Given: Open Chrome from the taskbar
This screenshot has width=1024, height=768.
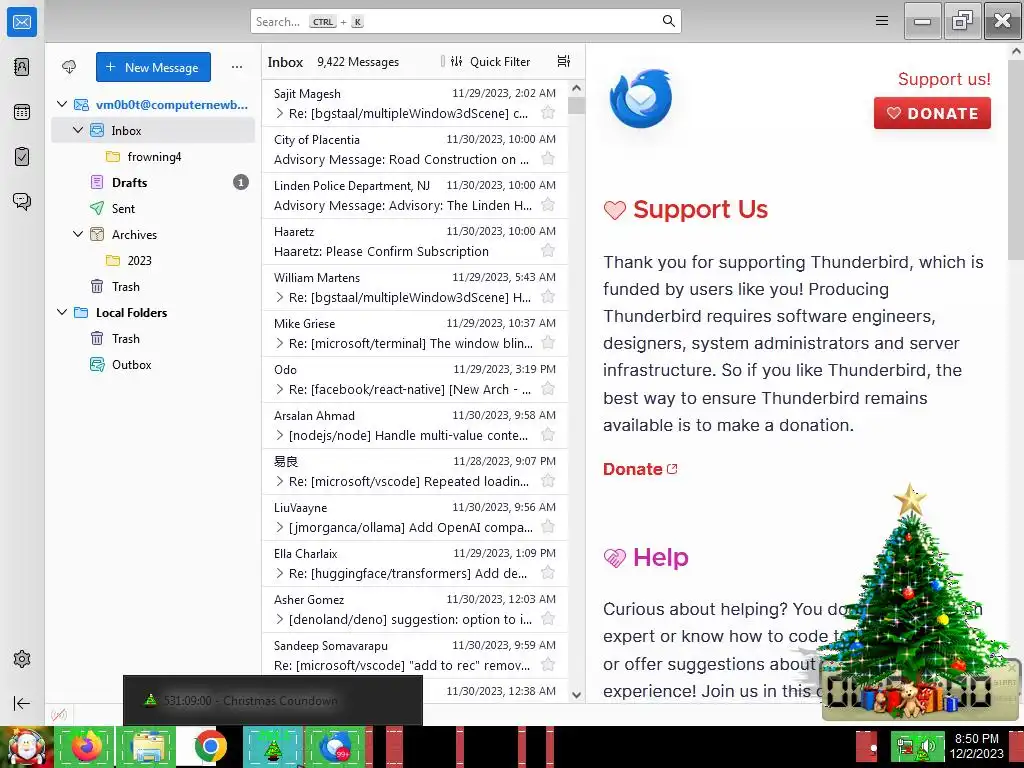Looking at the screenshot, I should click(209, 746).
